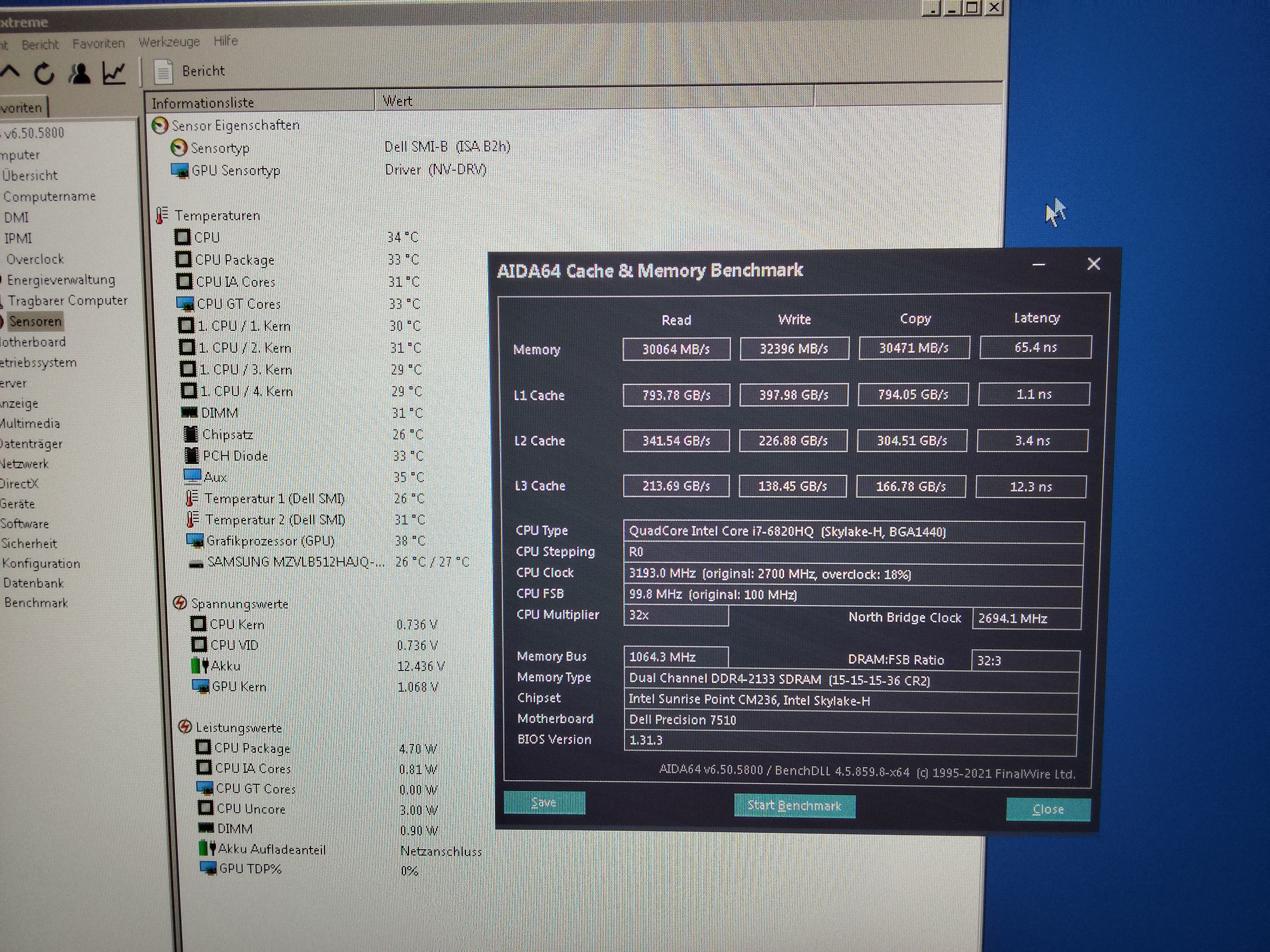Click the icon for 1. CPU / 1. Kern
Screen dimensions: 1270x952
click(x=187, y=326)
